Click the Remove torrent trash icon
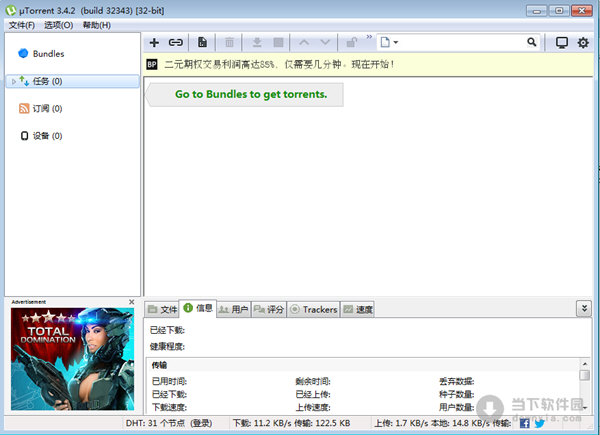600x435 pixels. (229, 42)
